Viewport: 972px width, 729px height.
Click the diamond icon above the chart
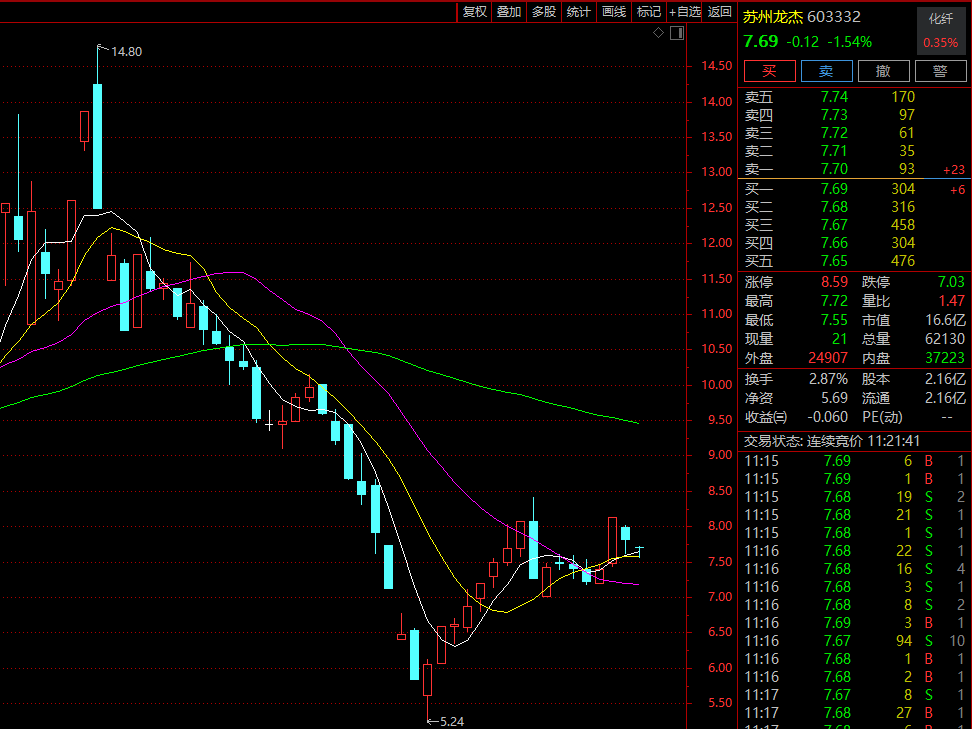658,33
